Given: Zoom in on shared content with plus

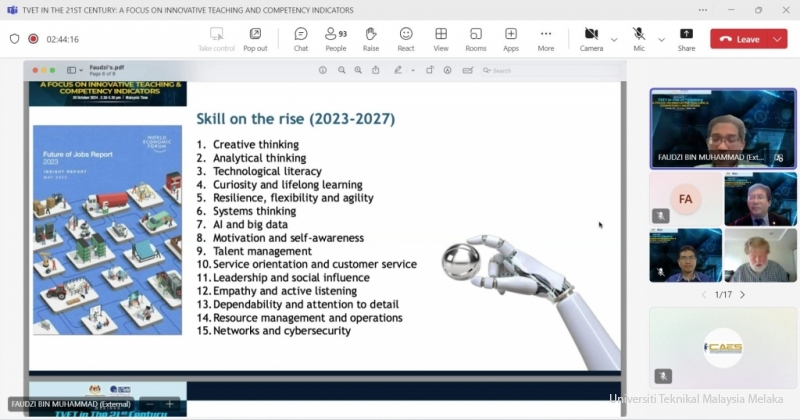Looking at the screenshot, I should 170,404.
